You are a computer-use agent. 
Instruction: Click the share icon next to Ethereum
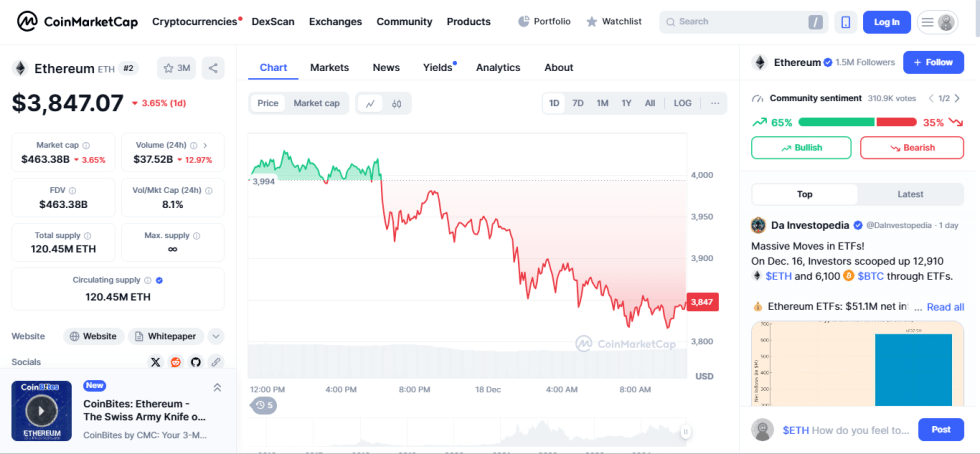pyautogui.click(x=212, y=68)
